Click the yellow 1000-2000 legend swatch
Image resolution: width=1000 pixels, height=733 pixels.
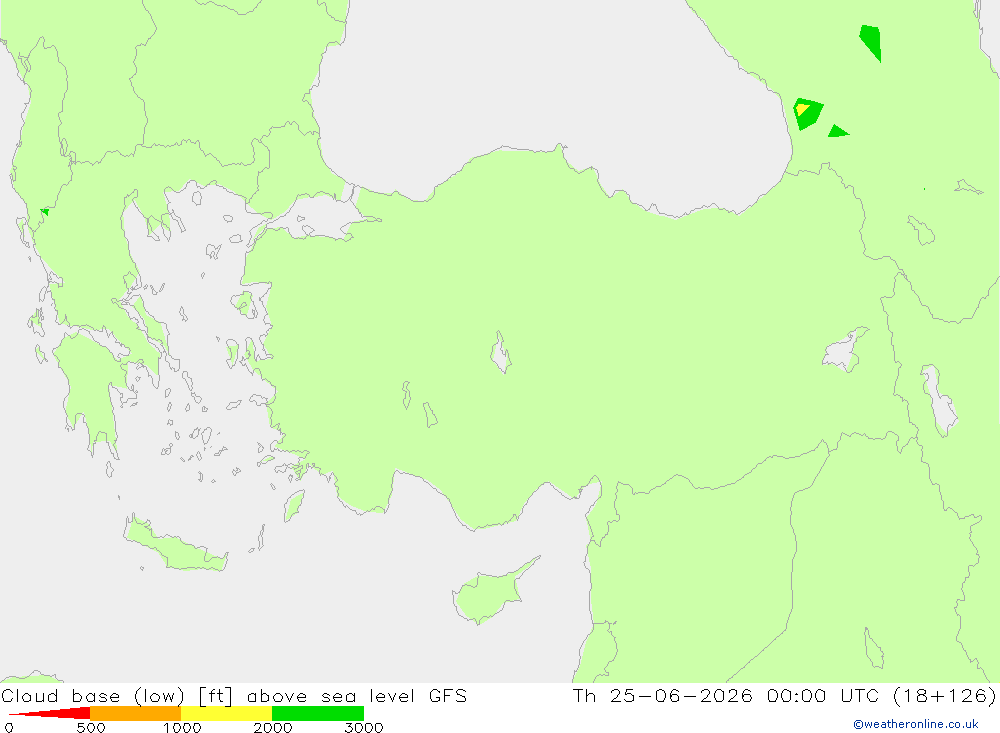226,713
